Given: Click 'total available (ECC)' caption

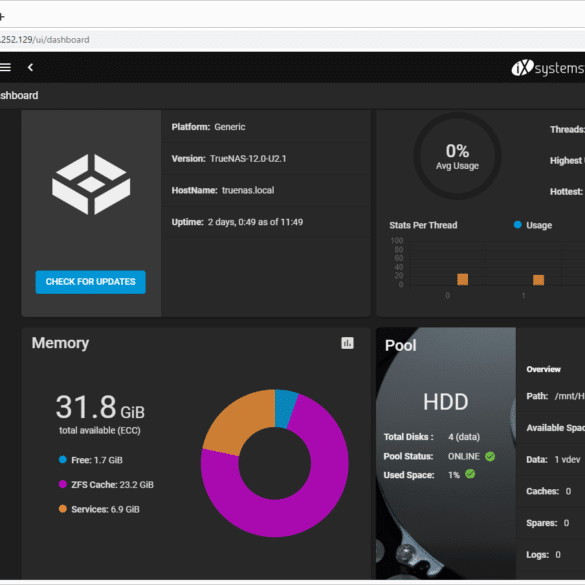Looking at the screenshot, I should 100,431.
